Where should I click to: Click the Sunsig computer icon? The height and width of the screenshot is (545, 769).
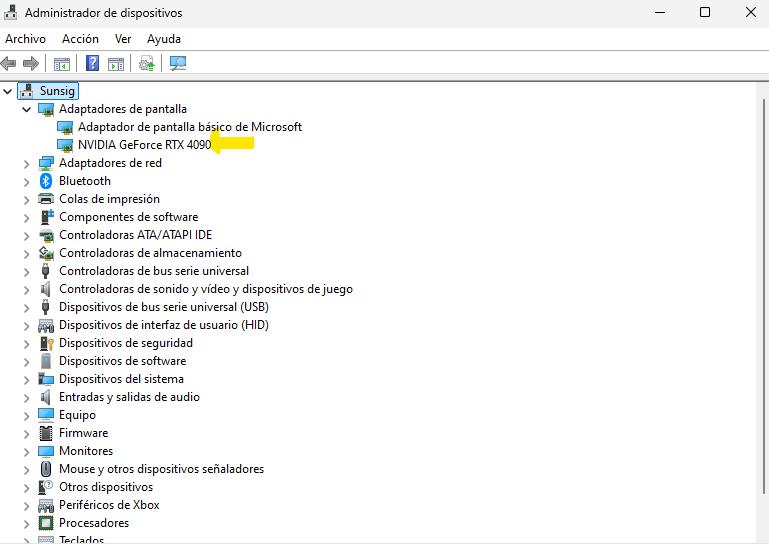[27, 91]
